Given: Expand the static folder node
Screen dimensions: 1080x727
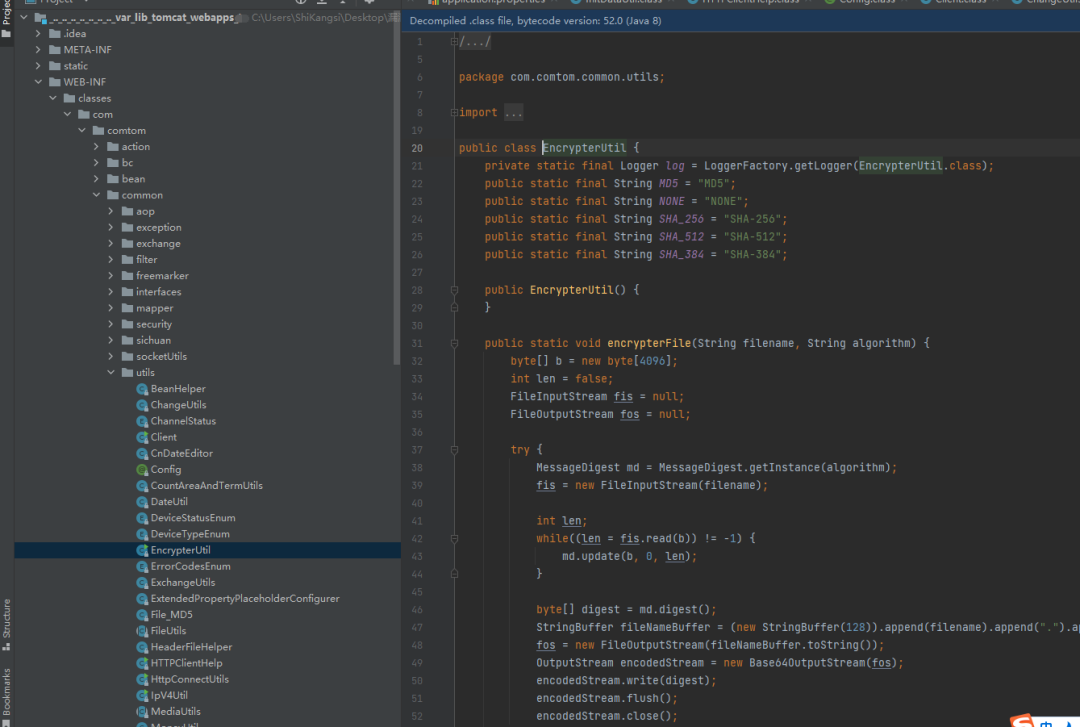Looking at the screenshot, I should [38, 66].
